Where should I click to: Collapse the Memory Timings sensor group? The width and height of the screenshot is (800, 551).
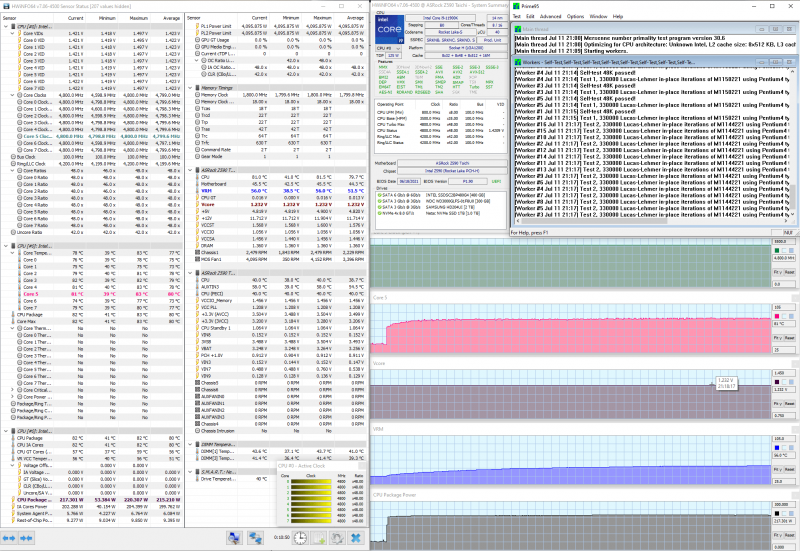(x=190, y=88)
